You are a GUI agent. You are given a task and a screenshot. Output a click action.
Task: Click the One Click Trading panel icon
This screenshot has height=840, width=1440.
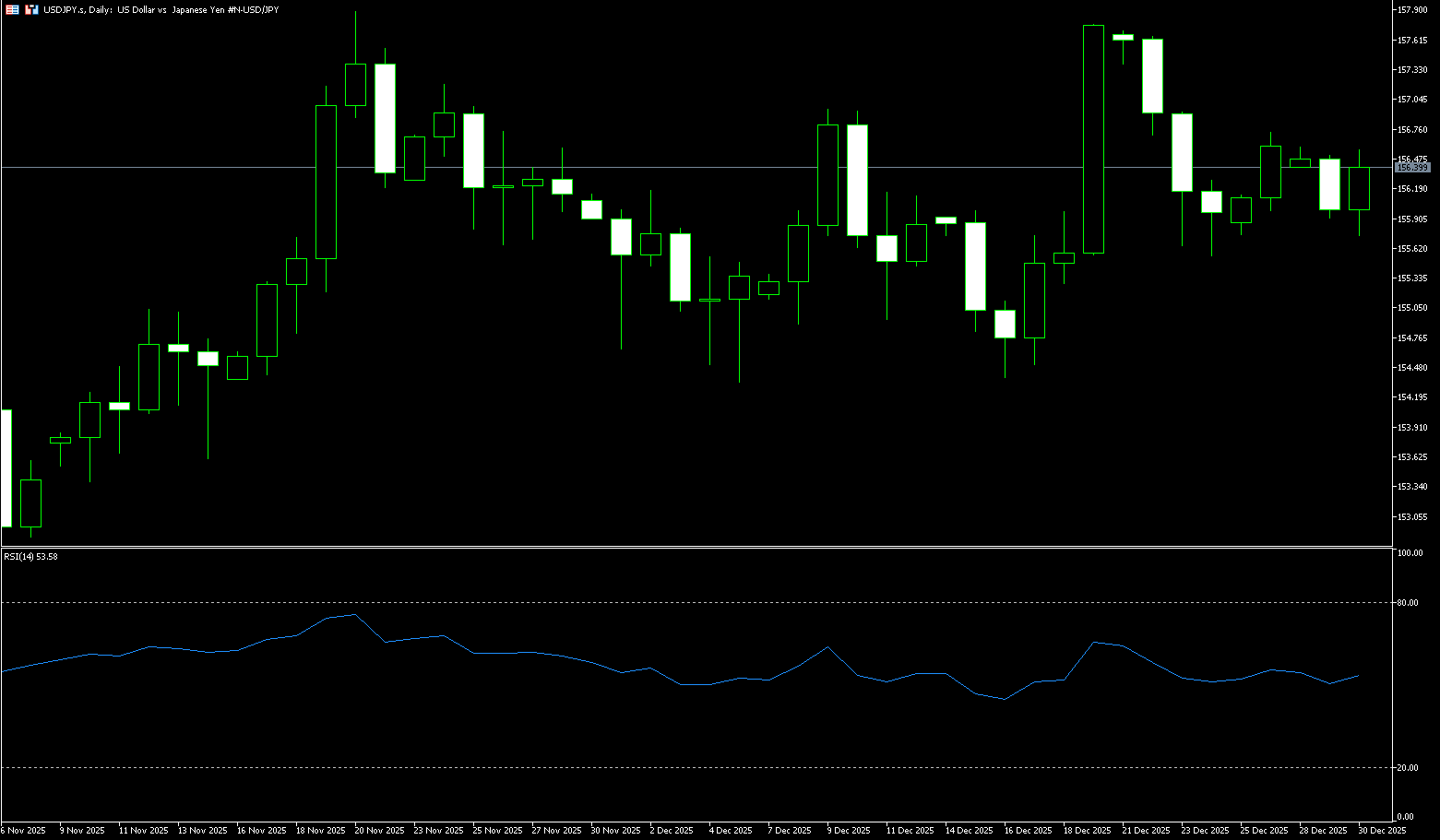pos(12,9)
